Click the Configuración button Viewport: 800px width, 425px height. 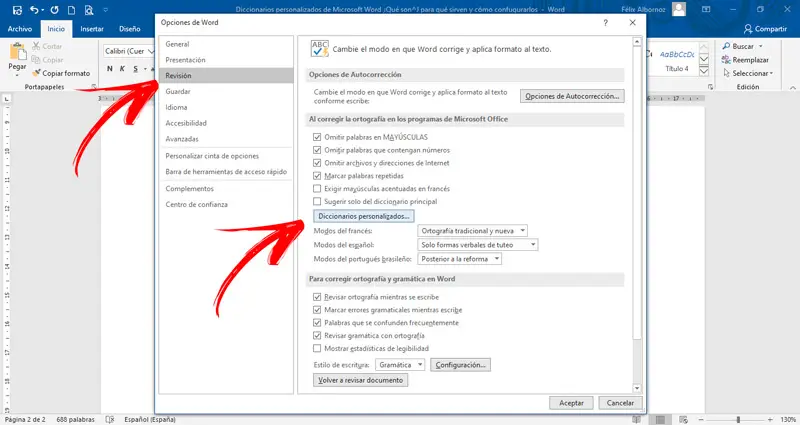pyautogui.click(x=460, y=365)
